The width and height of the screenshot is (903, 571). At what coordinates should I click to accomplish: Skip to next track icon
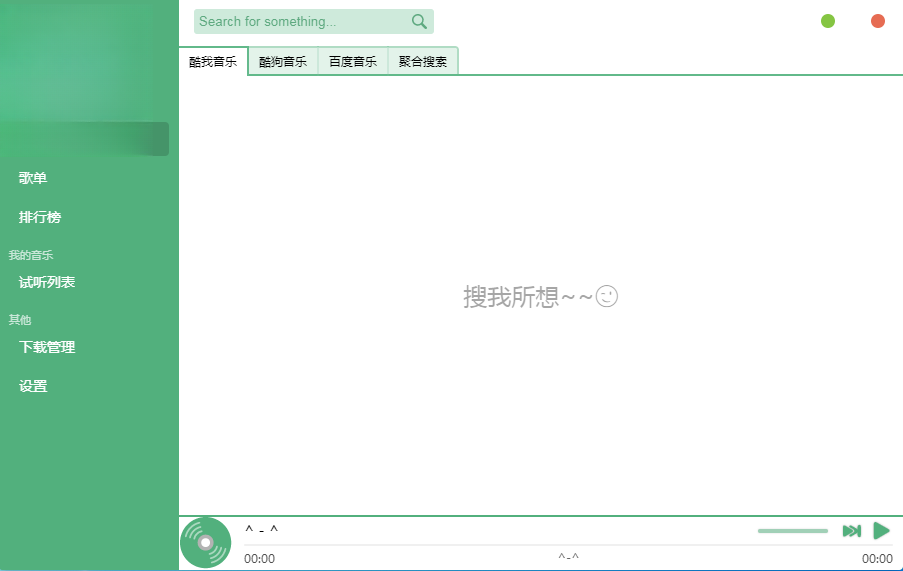(x=852, y=531)
